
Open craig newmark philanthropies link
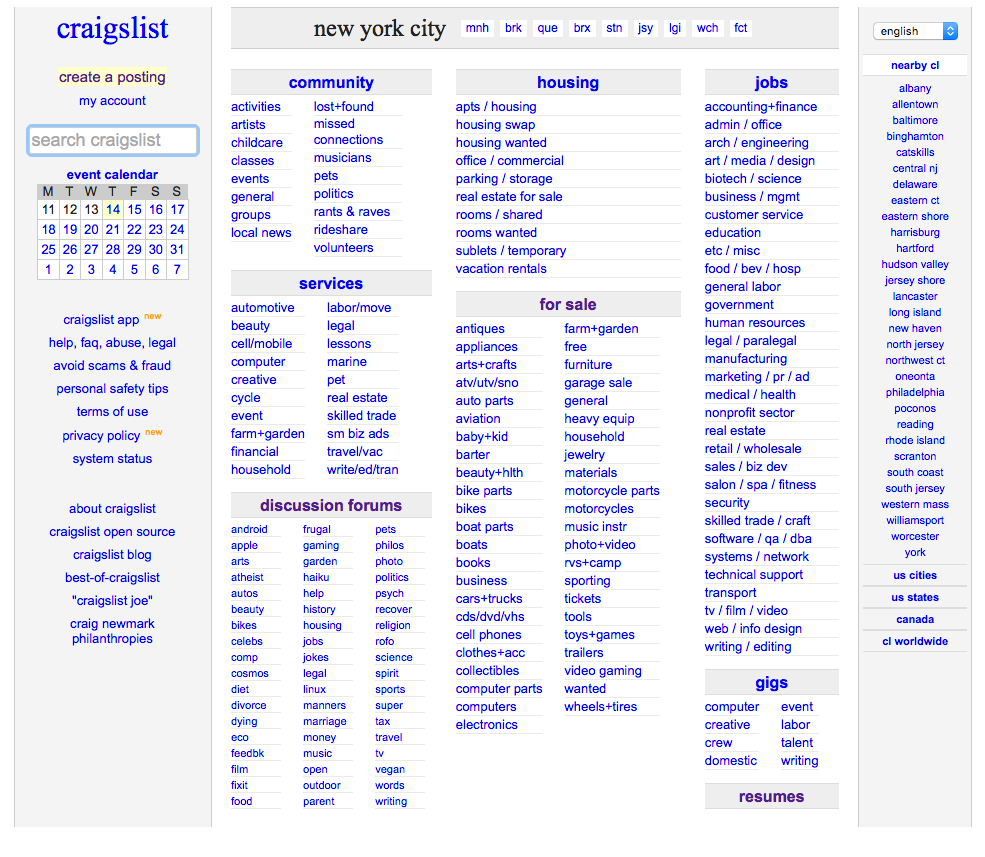coord(112,631)
